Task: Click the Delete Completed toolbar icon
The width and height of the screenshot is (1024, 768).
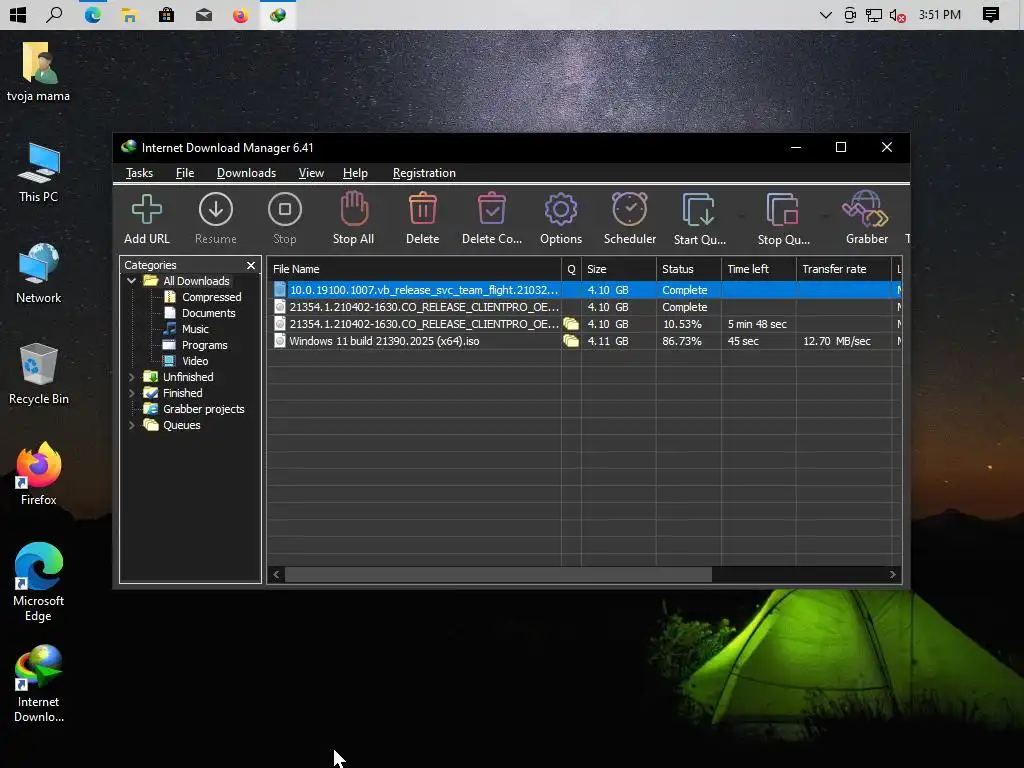Action: click(x=492, y=209)
